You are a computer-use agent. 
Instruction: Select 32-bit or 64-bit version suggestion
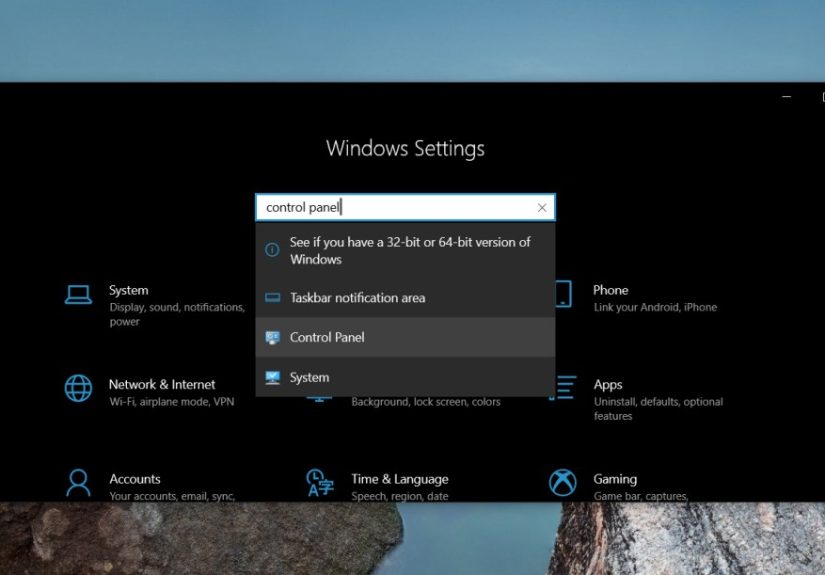pos(405,250)
